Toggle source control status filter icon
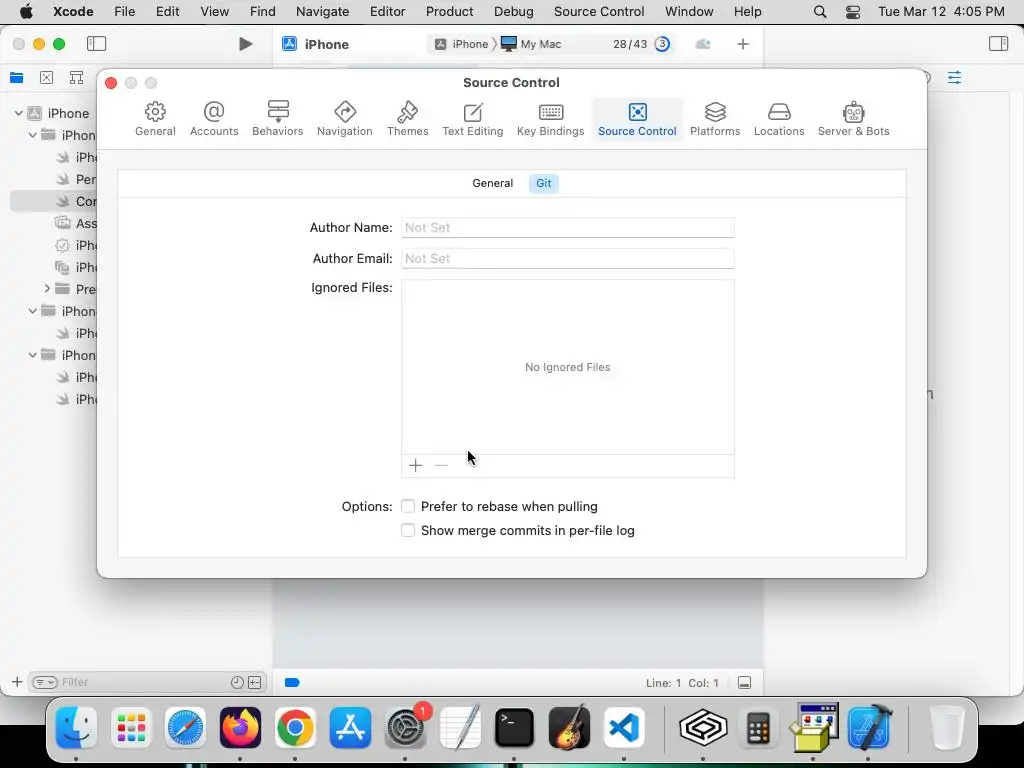Image resolution: width=1024 pixels, height=768 pixels. tap(255, 682)
